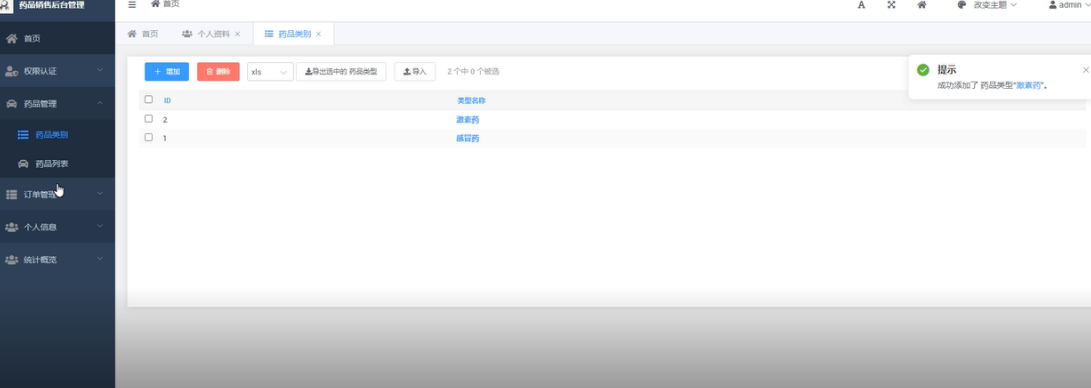Sort by ID column header
This screenshot has width=1091, height=388.
[167, 100]
